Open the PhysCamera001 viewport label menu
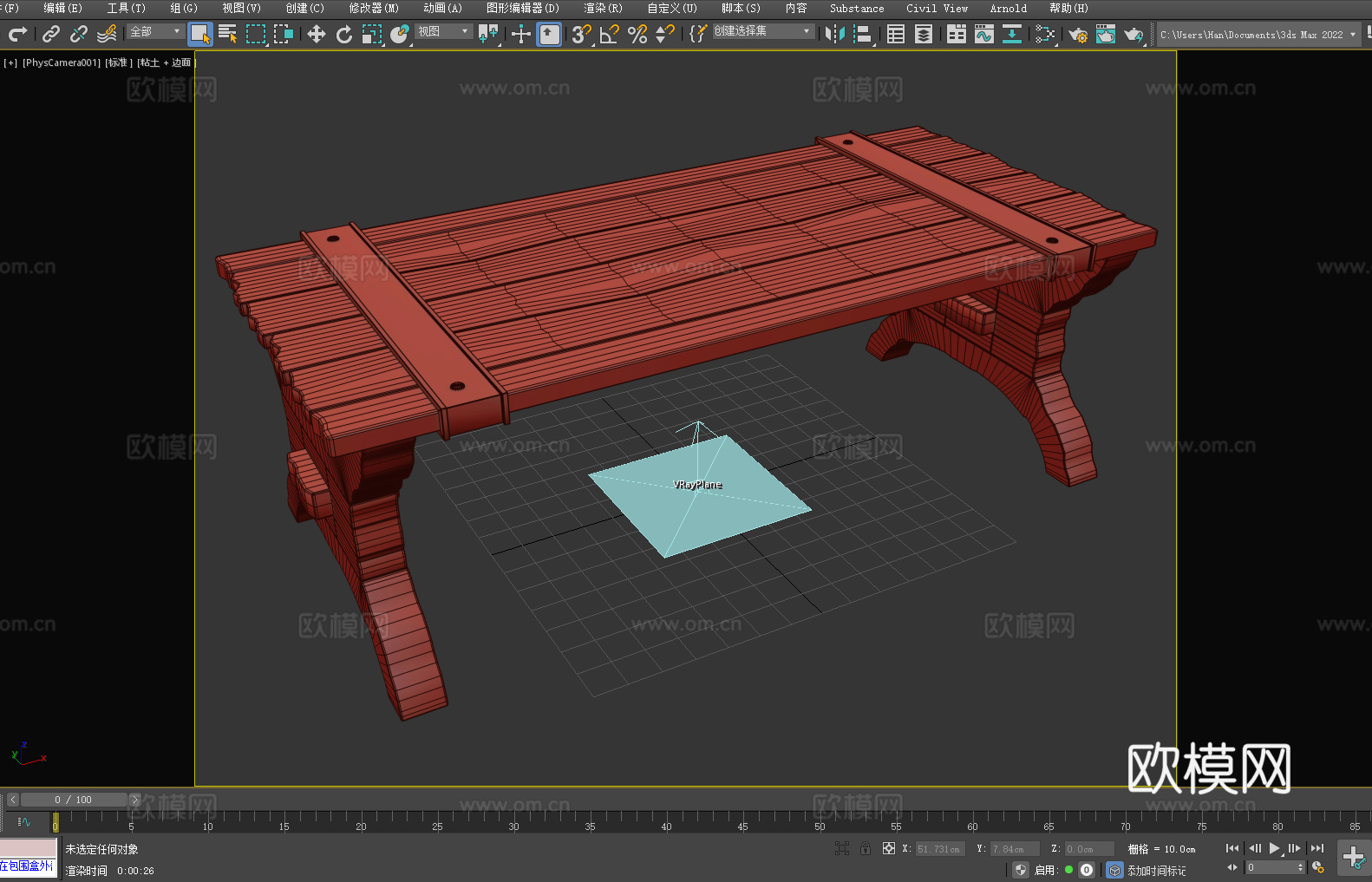 (x=62, y=62)
